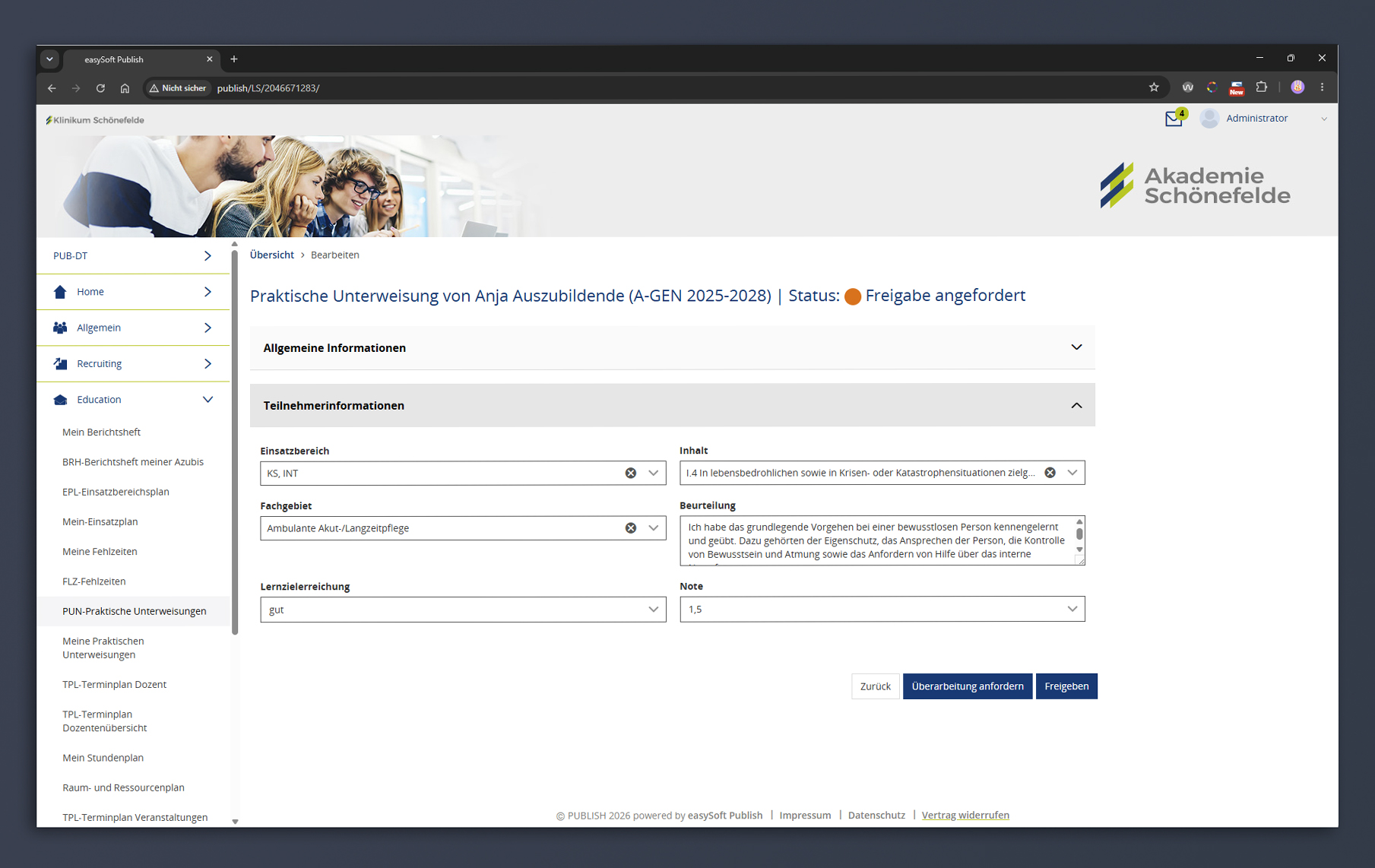1375x868 pixels.
Task: Reload the page in the browser
Action: pyautogui.click(x=100, y=88)
